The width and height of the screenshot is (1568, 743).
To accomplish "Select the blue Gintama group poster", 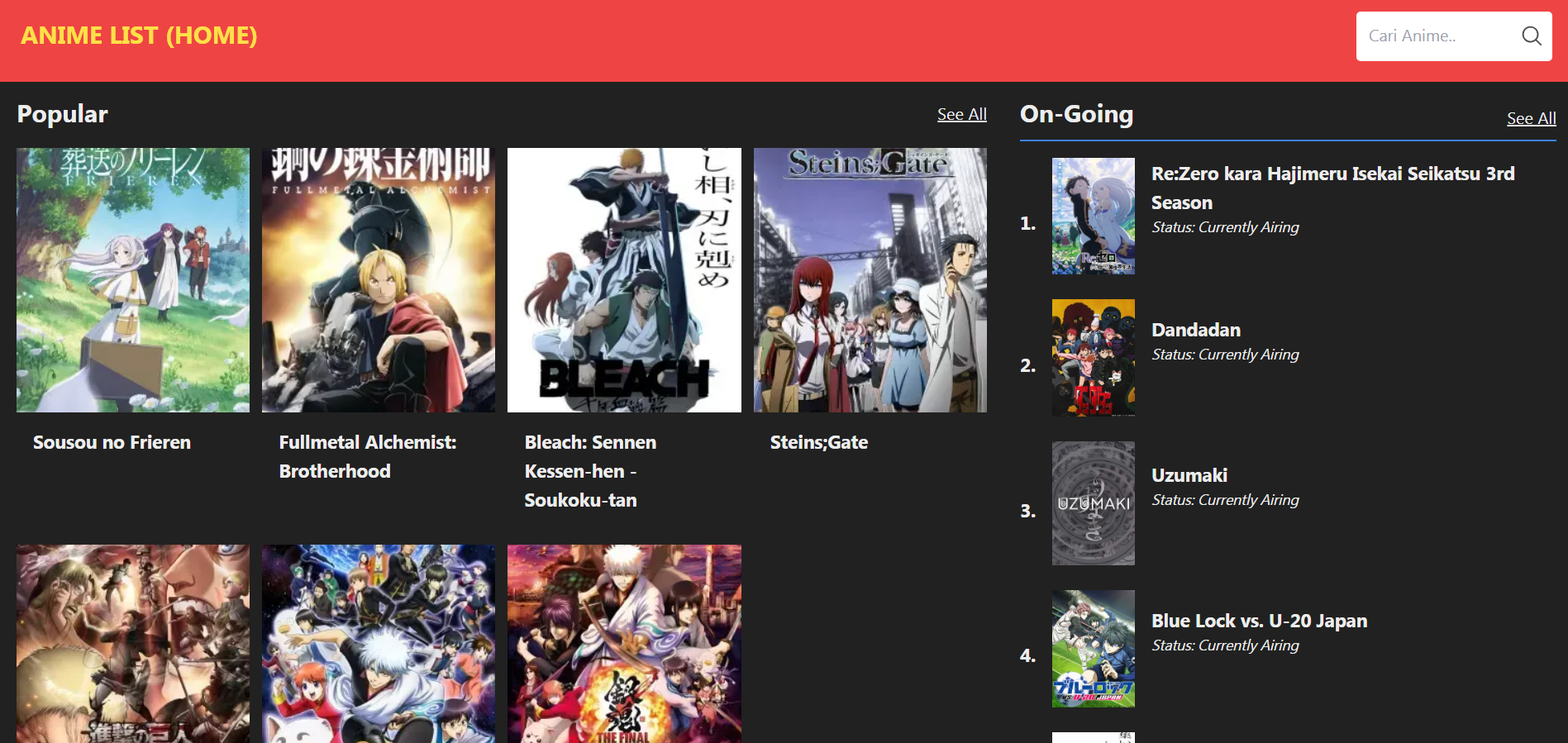I will point(379,643).
